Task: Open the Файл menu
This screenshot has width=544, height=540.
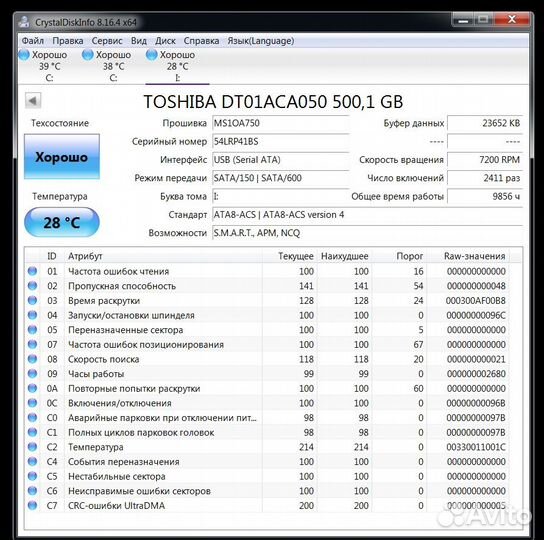Action: [x=33, y=41]
